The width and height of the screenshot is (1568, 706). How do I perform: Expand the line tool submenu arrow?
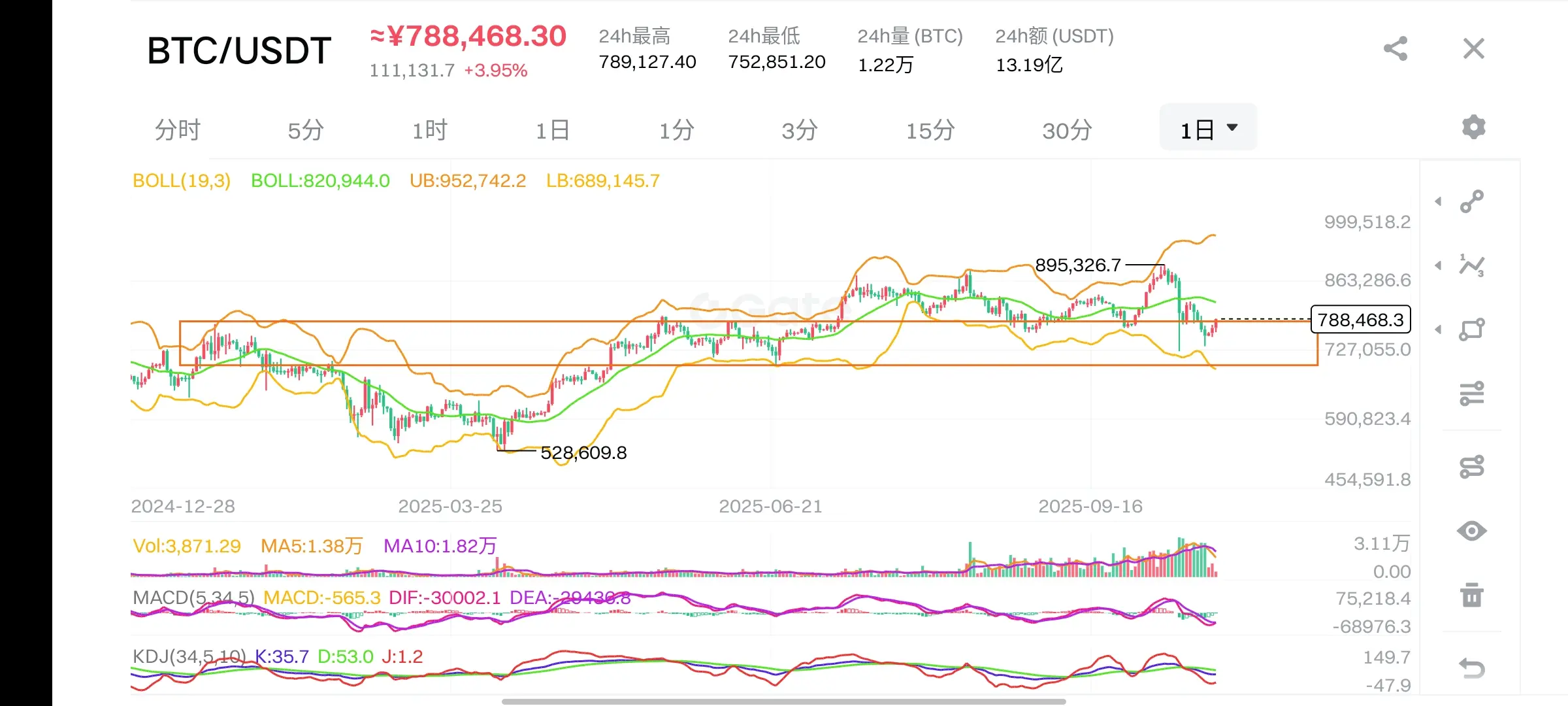pyautogui.click(x=1438, y=201)
